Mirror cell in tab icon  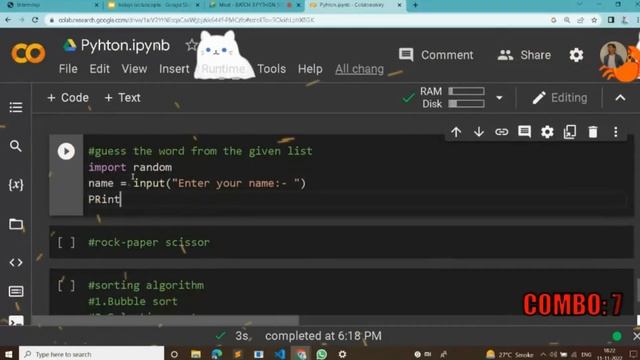click(570, 132)
